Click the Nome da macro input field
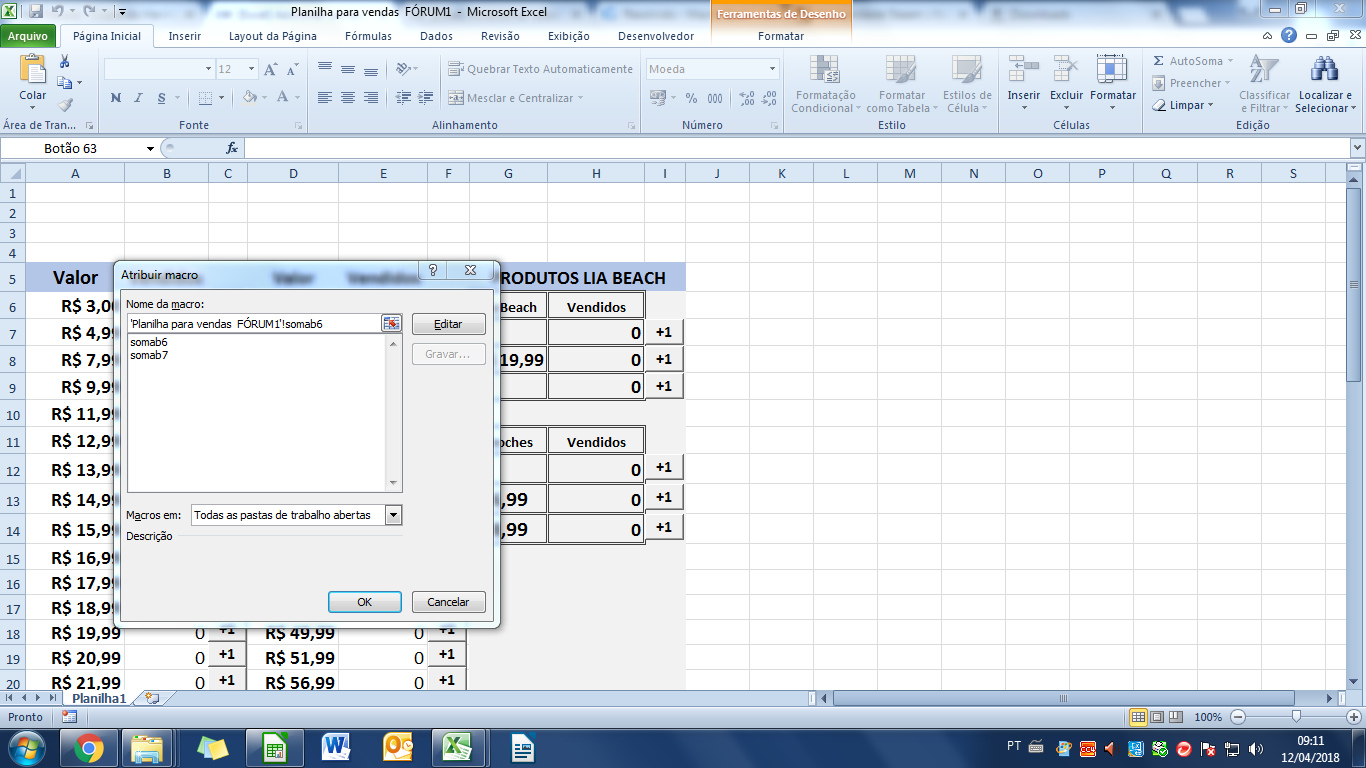Image resolution: width=1366 pixels, height=768 pixels. [x=253, y=323]
